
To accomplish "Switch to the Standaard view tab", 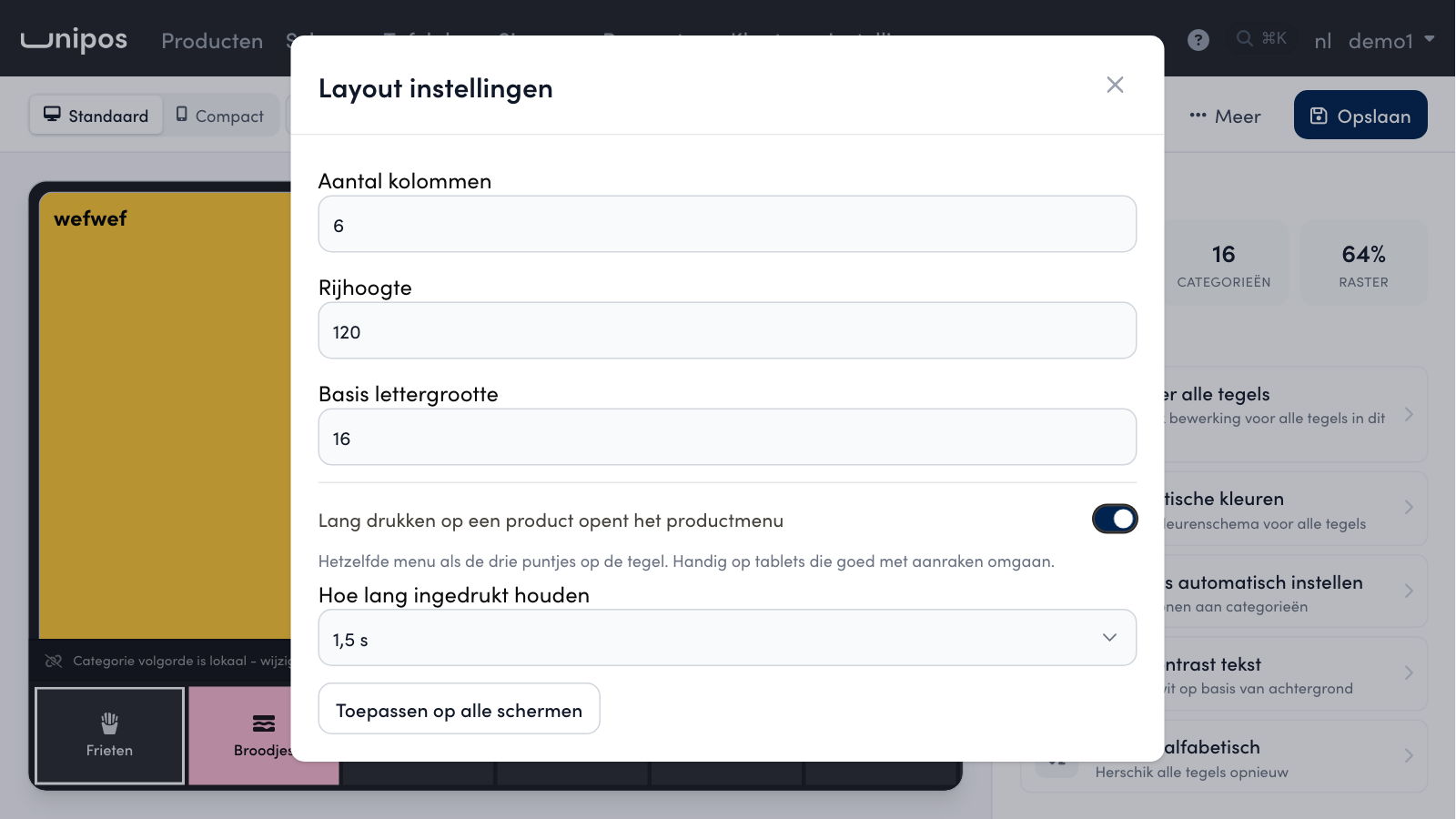I will point(96,116).
